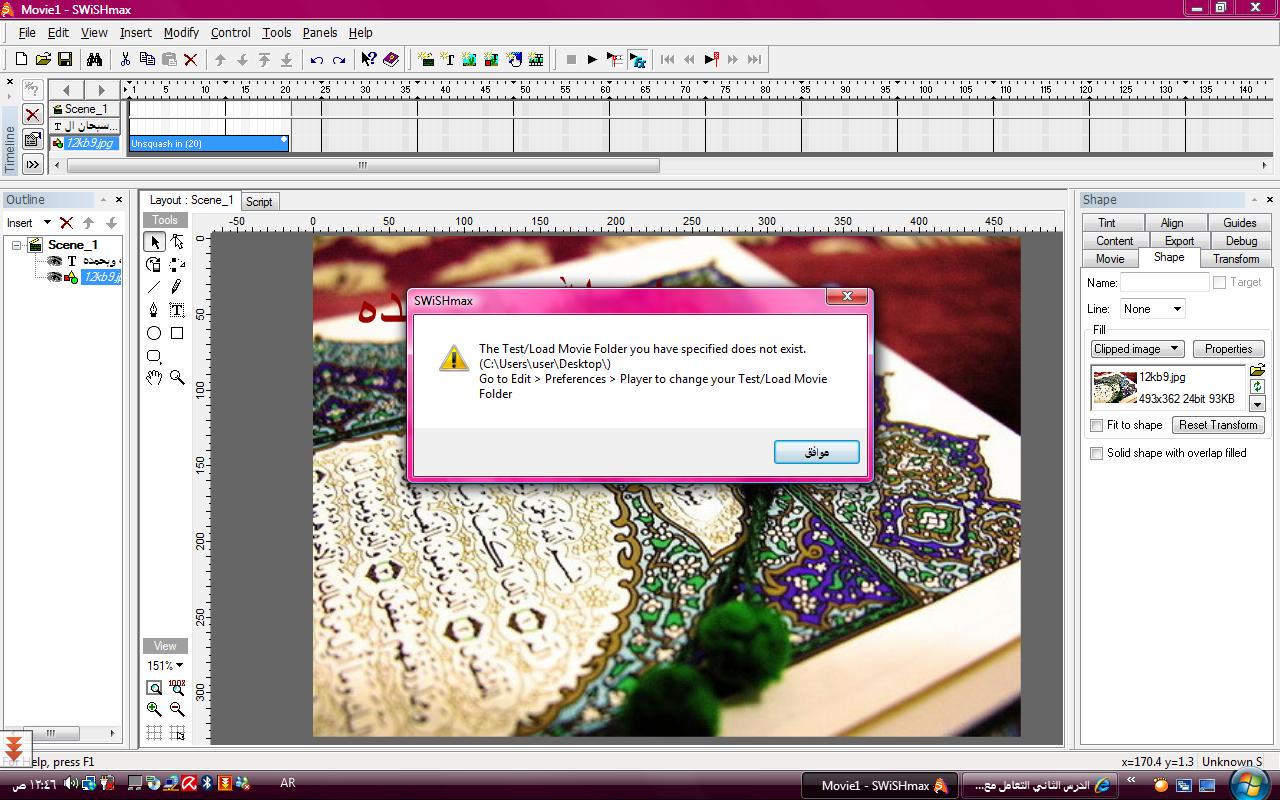Image resolution: width=1280 pixels, height=800 pixels.
Task: Select the Ellipse drawing tool
Action: [x=154, y=333]
